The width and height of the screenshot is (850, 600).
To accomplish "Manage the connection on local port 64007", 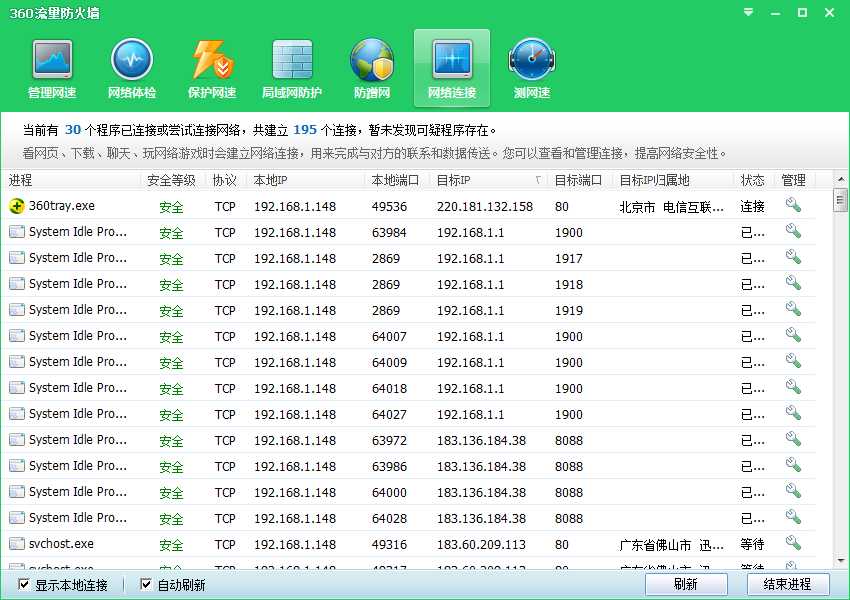I will point(793,335).
